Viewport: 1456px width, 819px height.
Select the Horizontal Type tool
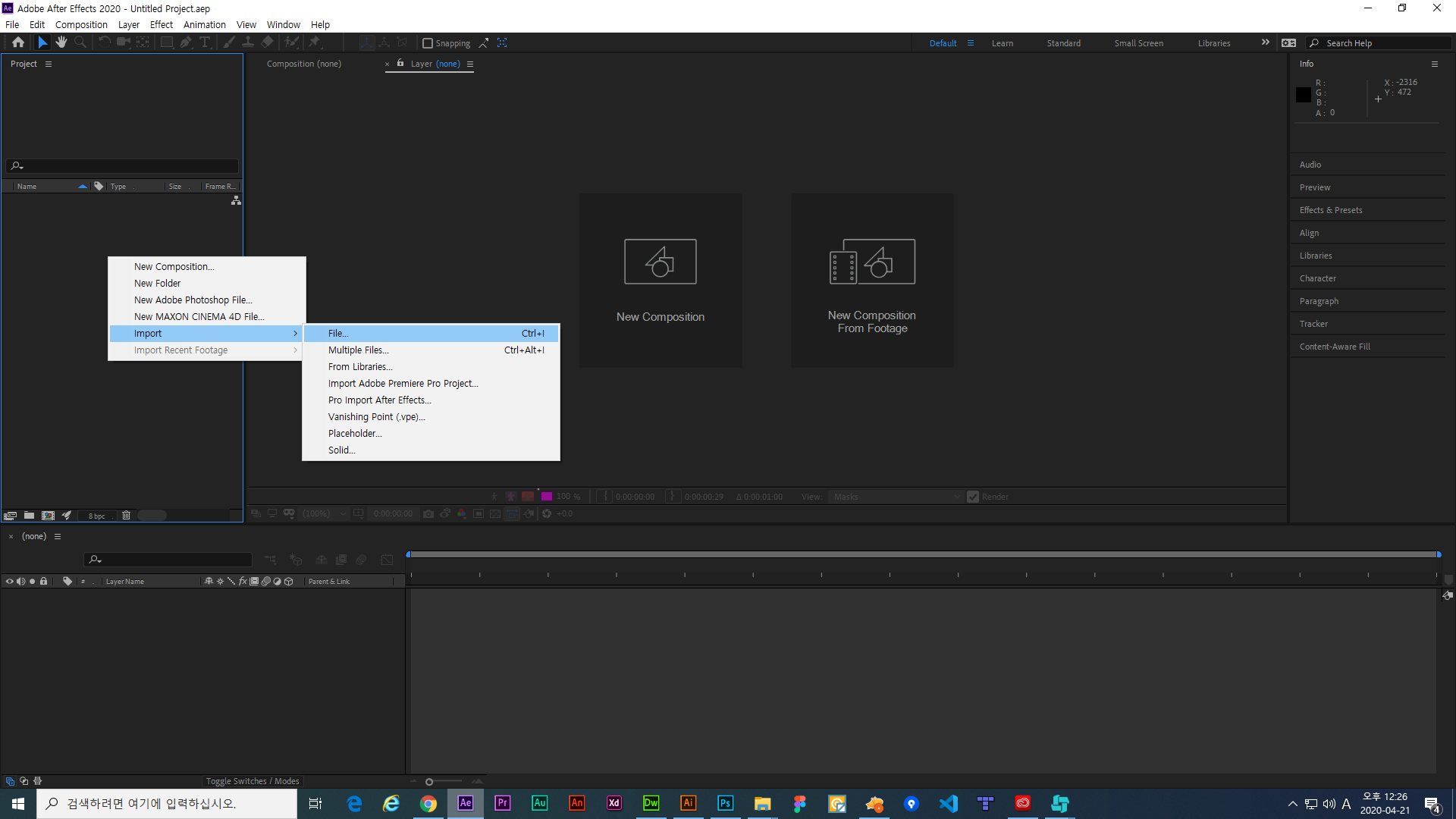(205, 42)
